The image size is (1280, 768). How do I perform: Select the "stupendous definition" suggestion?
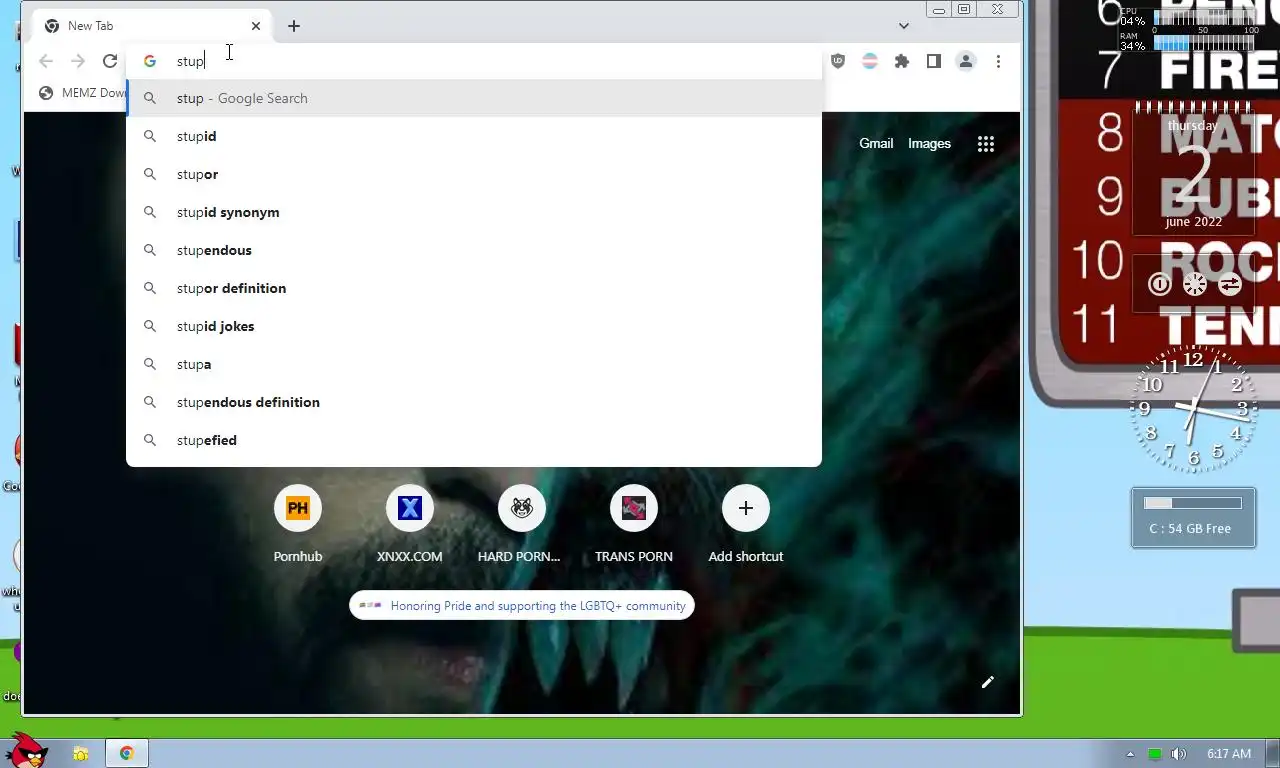474,402
